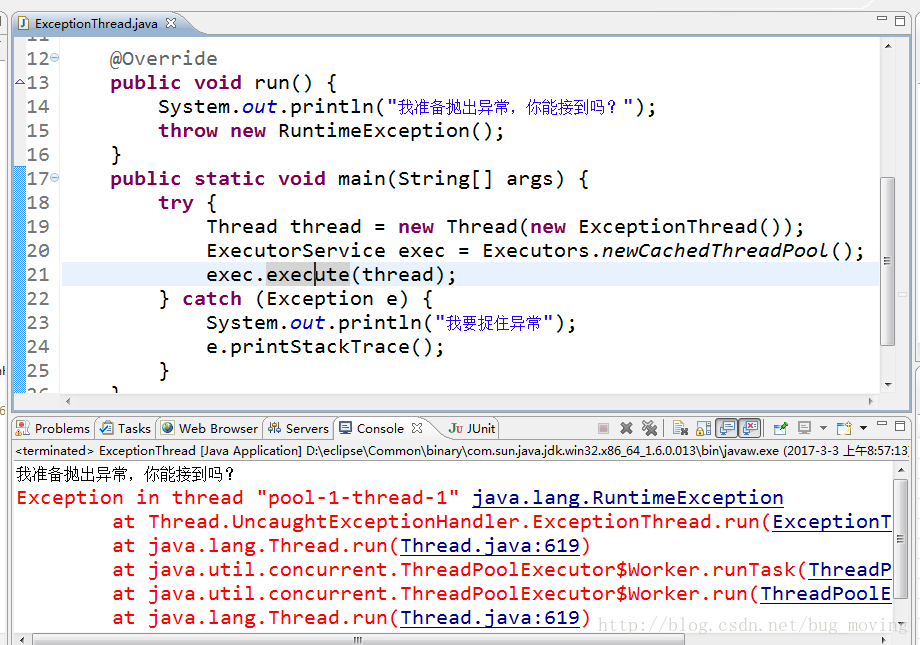The height and width of the screenshot is (645, 920).
Task: Clear the Console output
Action: [680, 428]
